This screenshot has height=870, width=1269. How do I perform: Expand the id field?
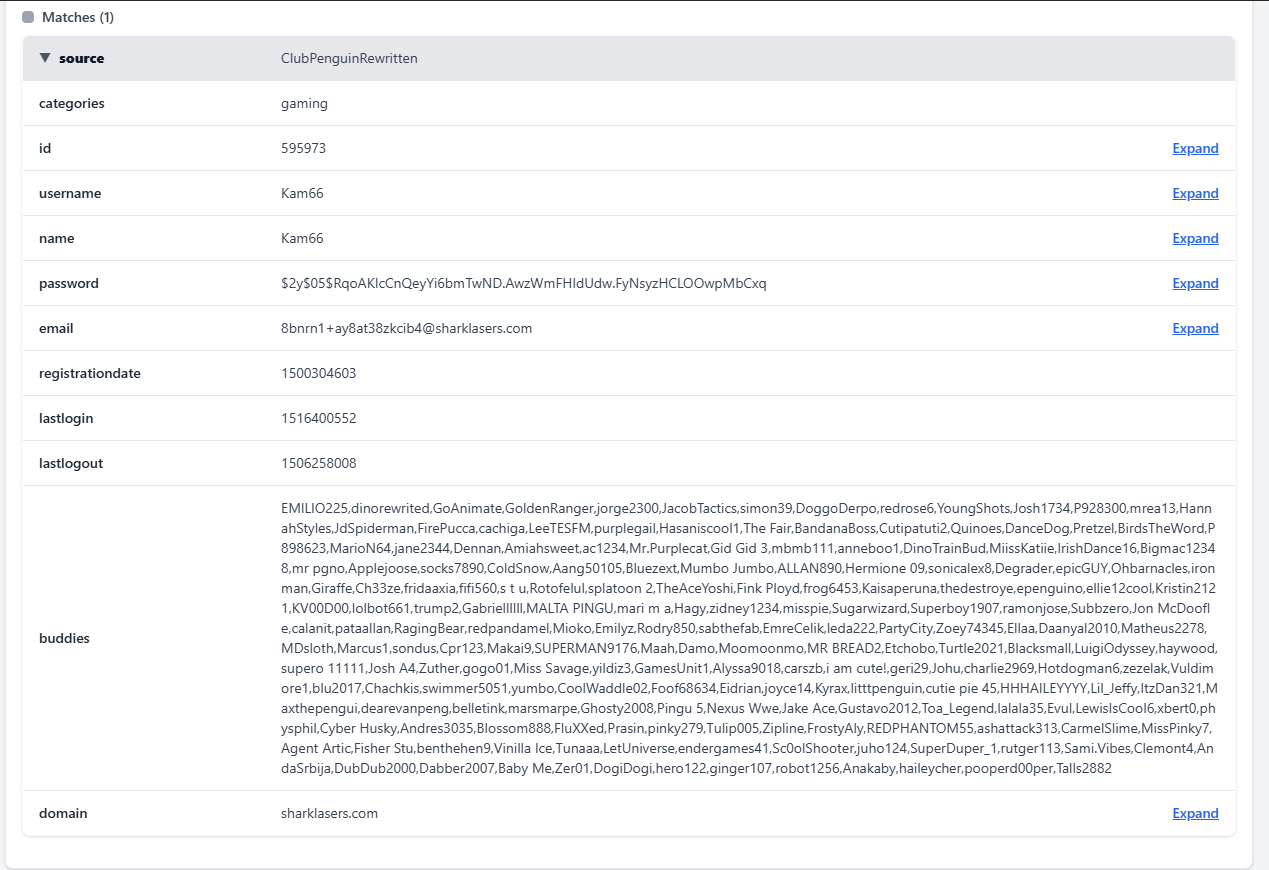[1195, 148]
